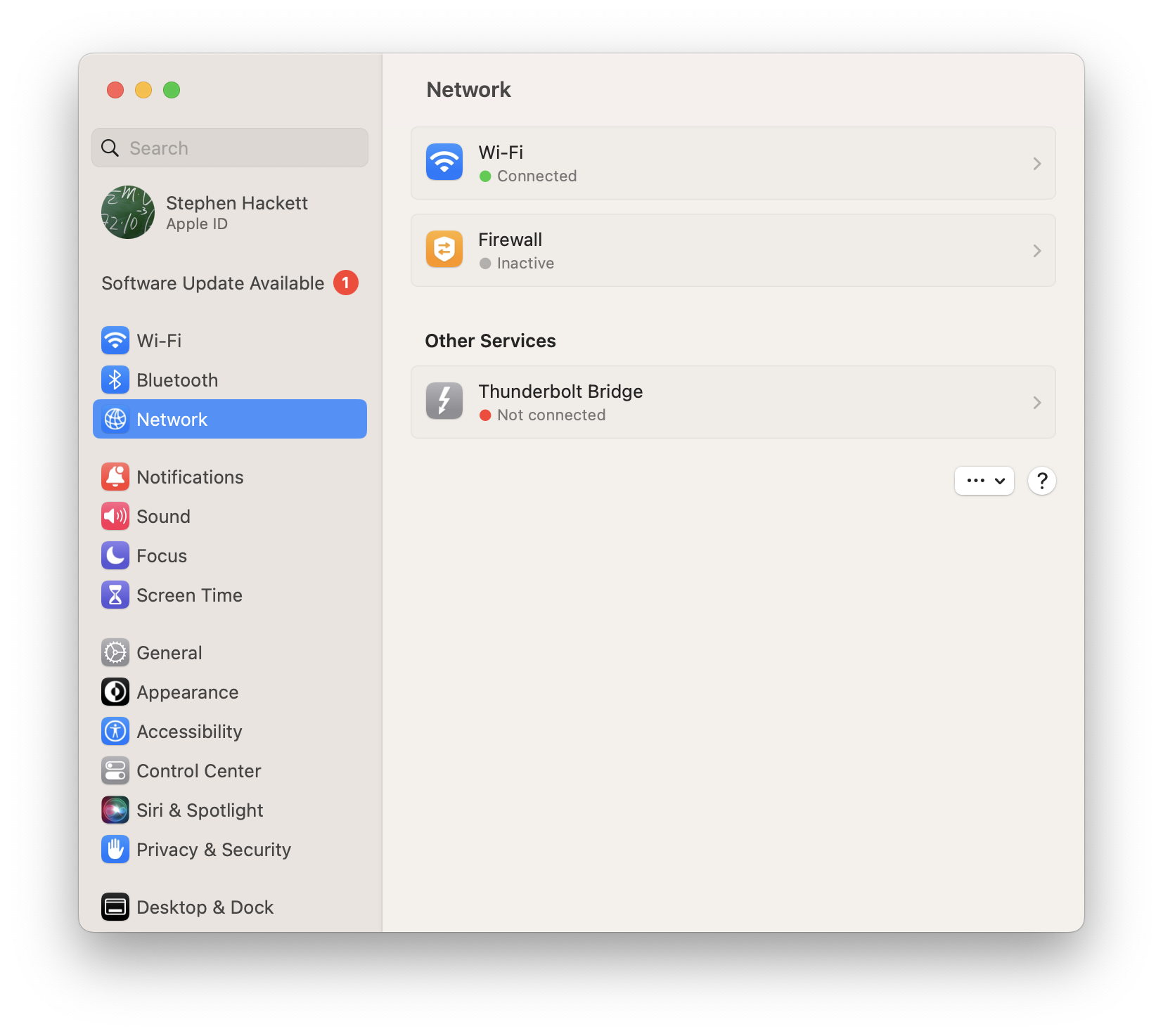This screenshot has width=1163, height=1036.
Task: Select the Focus moon icon
Action: click(115, 556)
